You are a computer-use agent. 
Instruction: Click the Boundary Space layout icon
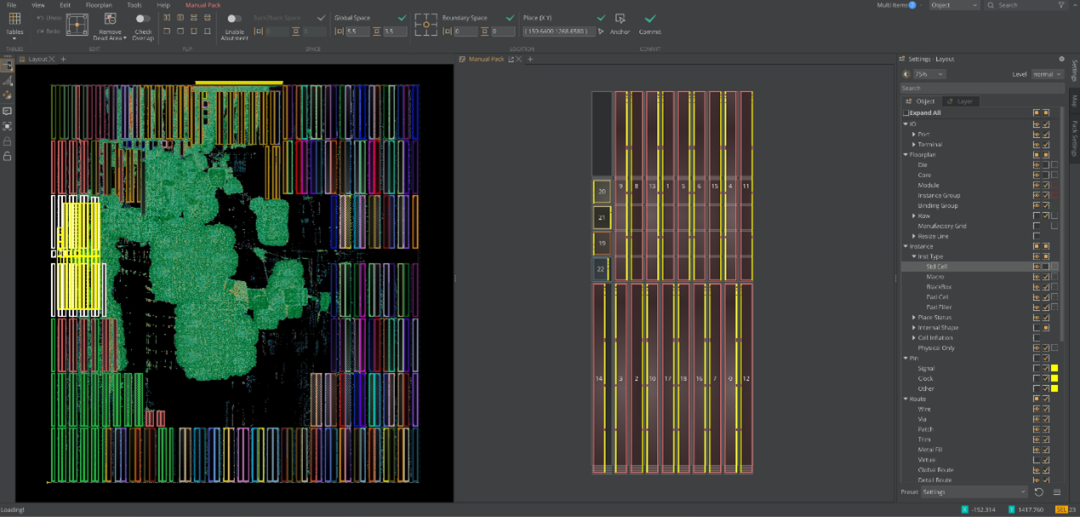coord(427,23)
